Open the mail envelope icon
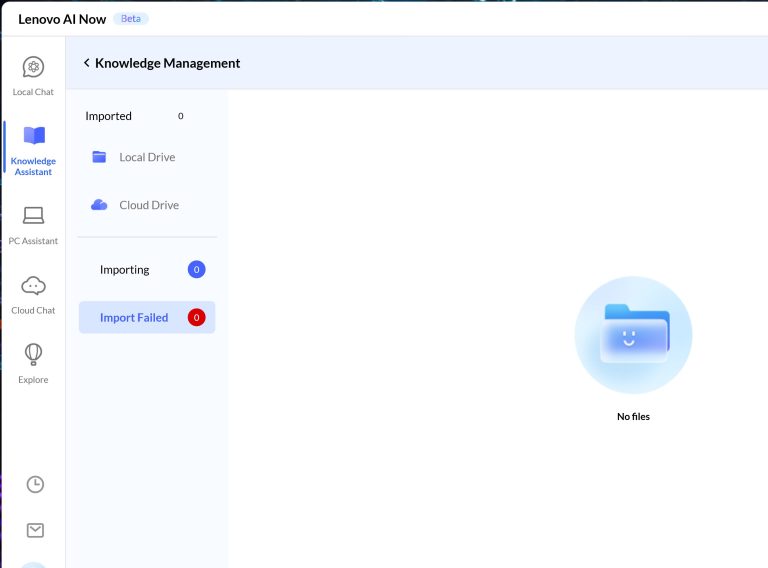768x568 pixels. pos(35,530)
